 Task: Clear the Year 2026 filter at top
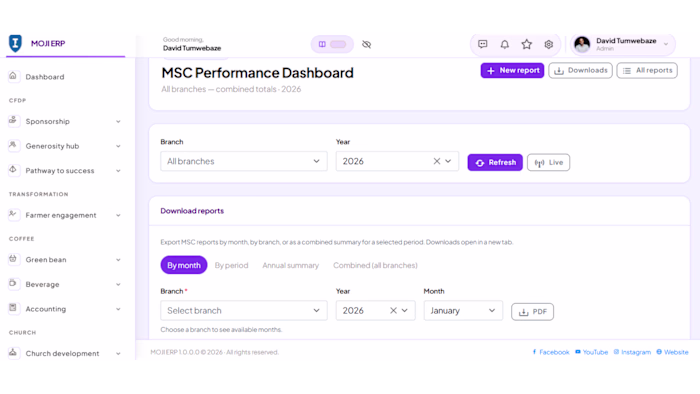(x=437, y=161)
